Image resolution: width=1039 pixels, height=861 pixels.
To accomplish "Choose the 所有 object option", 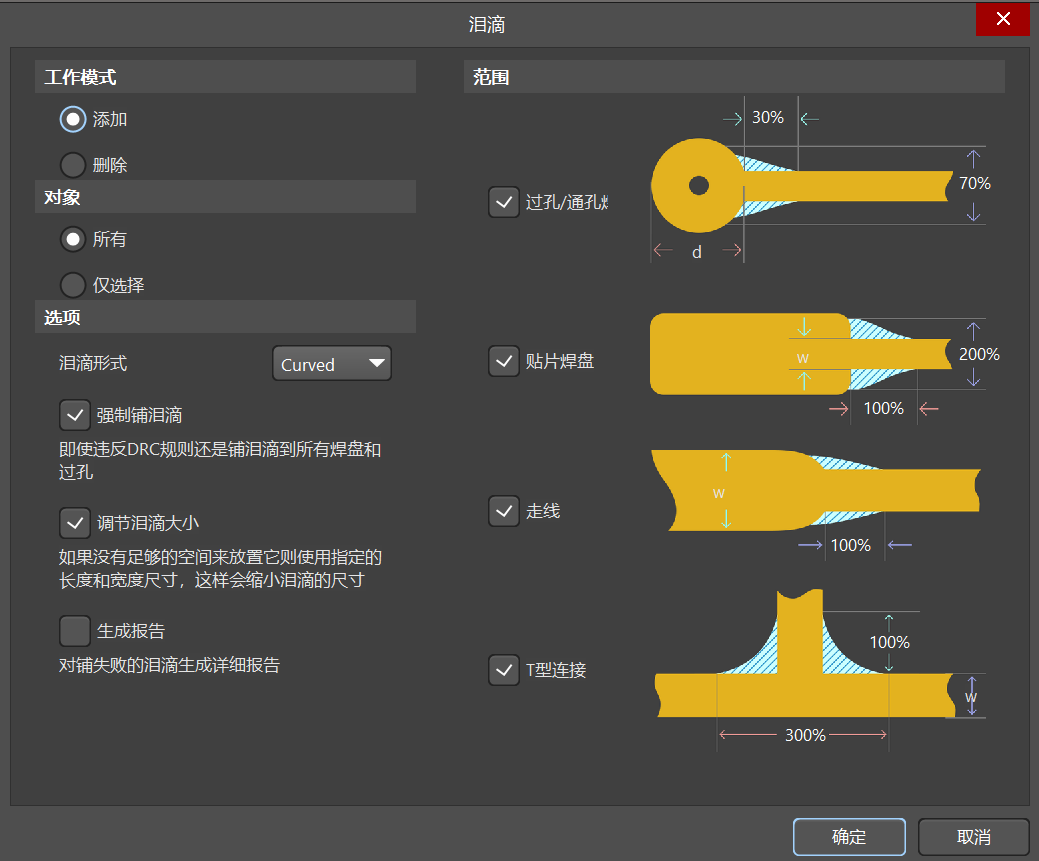I will tap(73, 239).
